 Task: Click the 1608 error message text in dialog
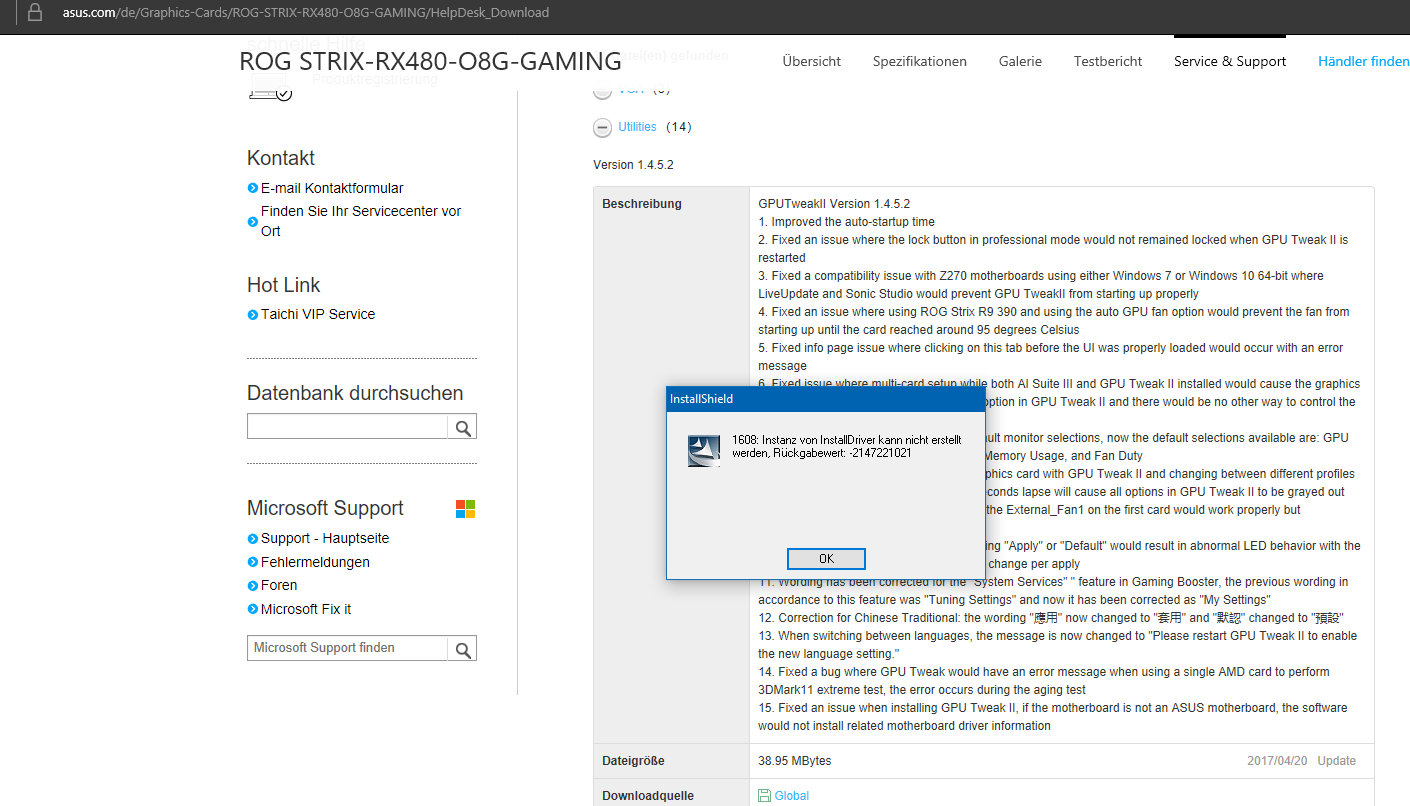[847, 446]
